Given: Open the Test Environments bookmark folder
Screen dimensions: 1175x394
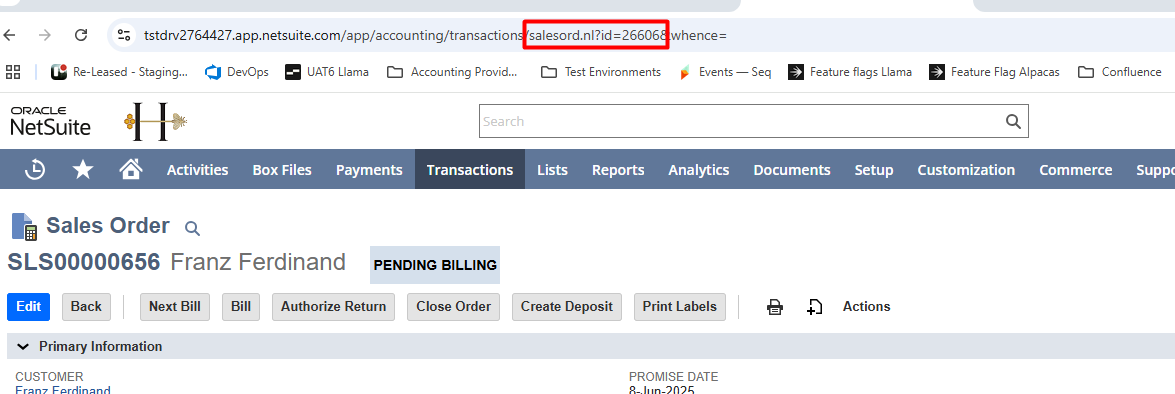Looking at the screenshot, I should pyautogui.click(x=602, y=72).
